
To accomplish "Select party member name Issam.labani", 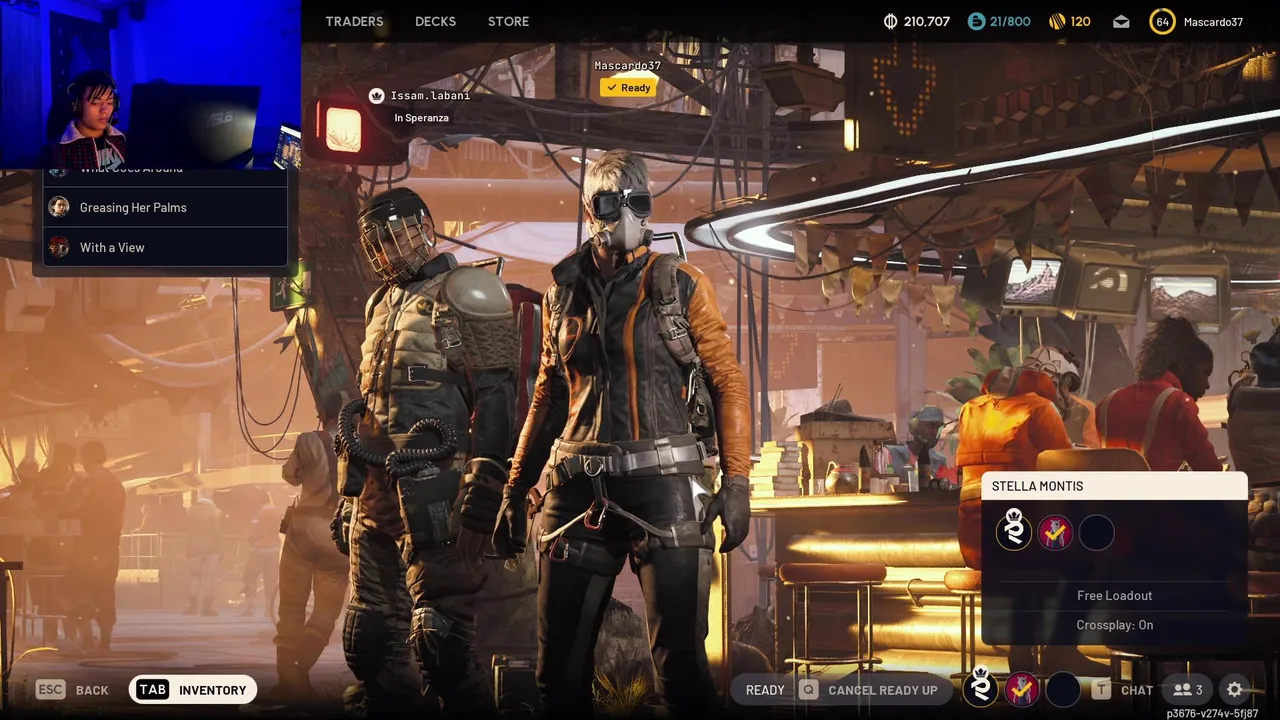I will click(430, 96).
